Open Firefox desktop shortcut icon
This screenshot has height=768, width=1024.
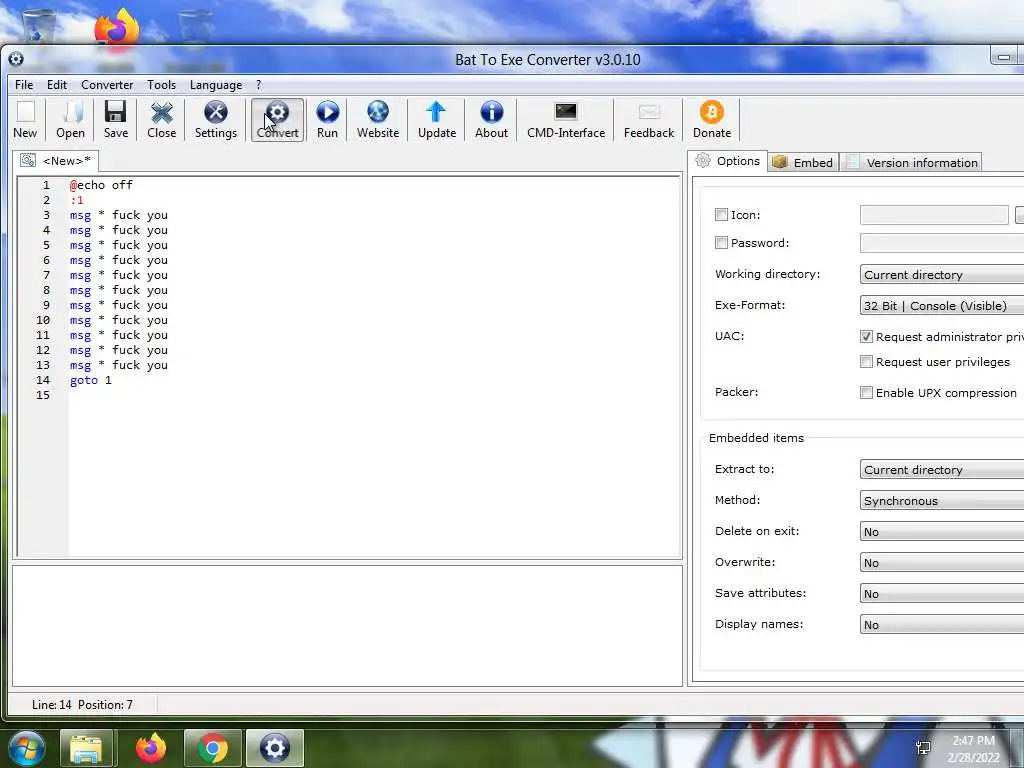pos(117,29)
